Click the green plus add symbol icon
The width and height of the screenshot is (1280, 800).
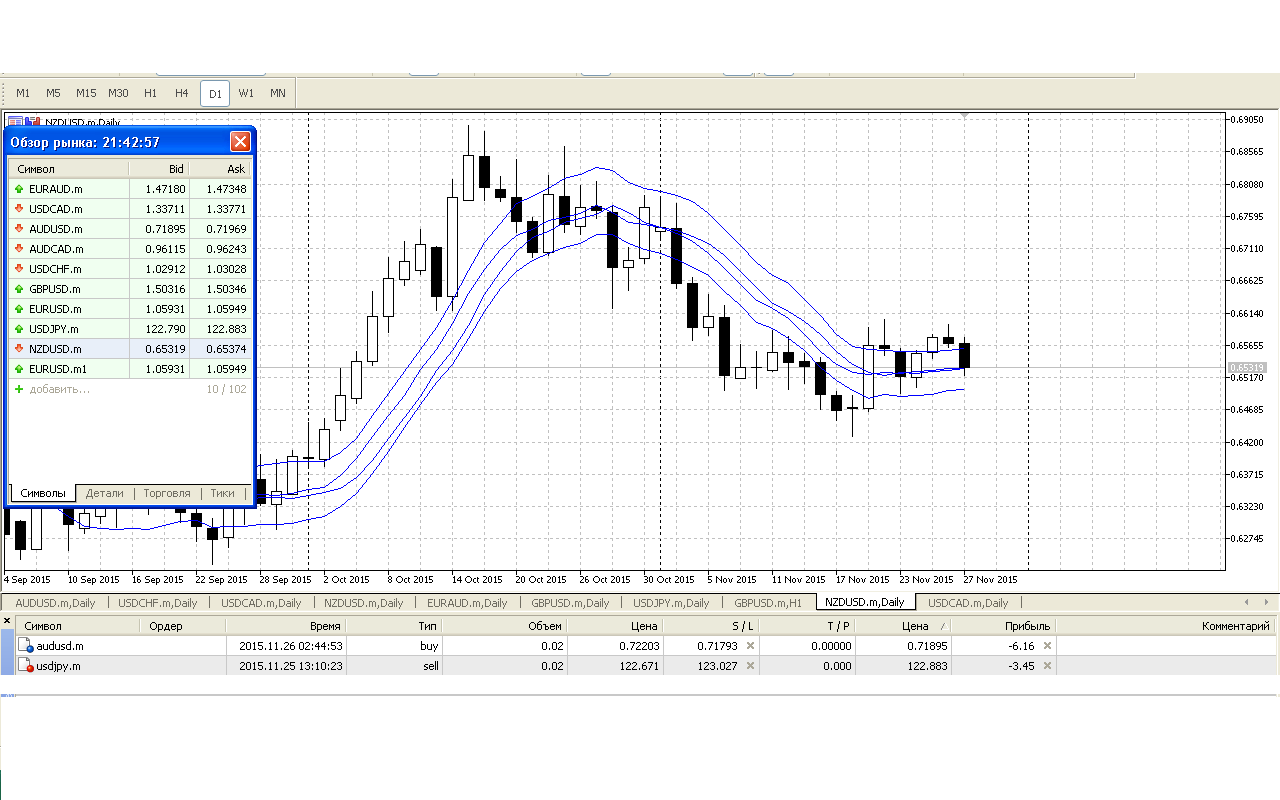[x=19, y=389]
